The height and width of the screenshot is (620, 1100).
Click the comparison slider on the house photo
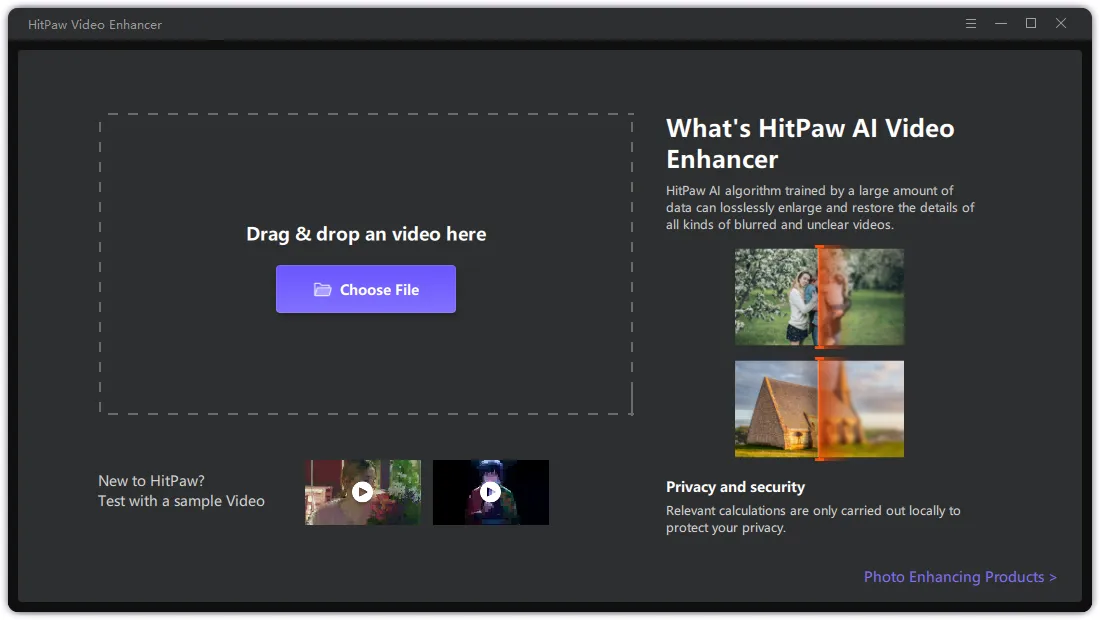(820, 408)
